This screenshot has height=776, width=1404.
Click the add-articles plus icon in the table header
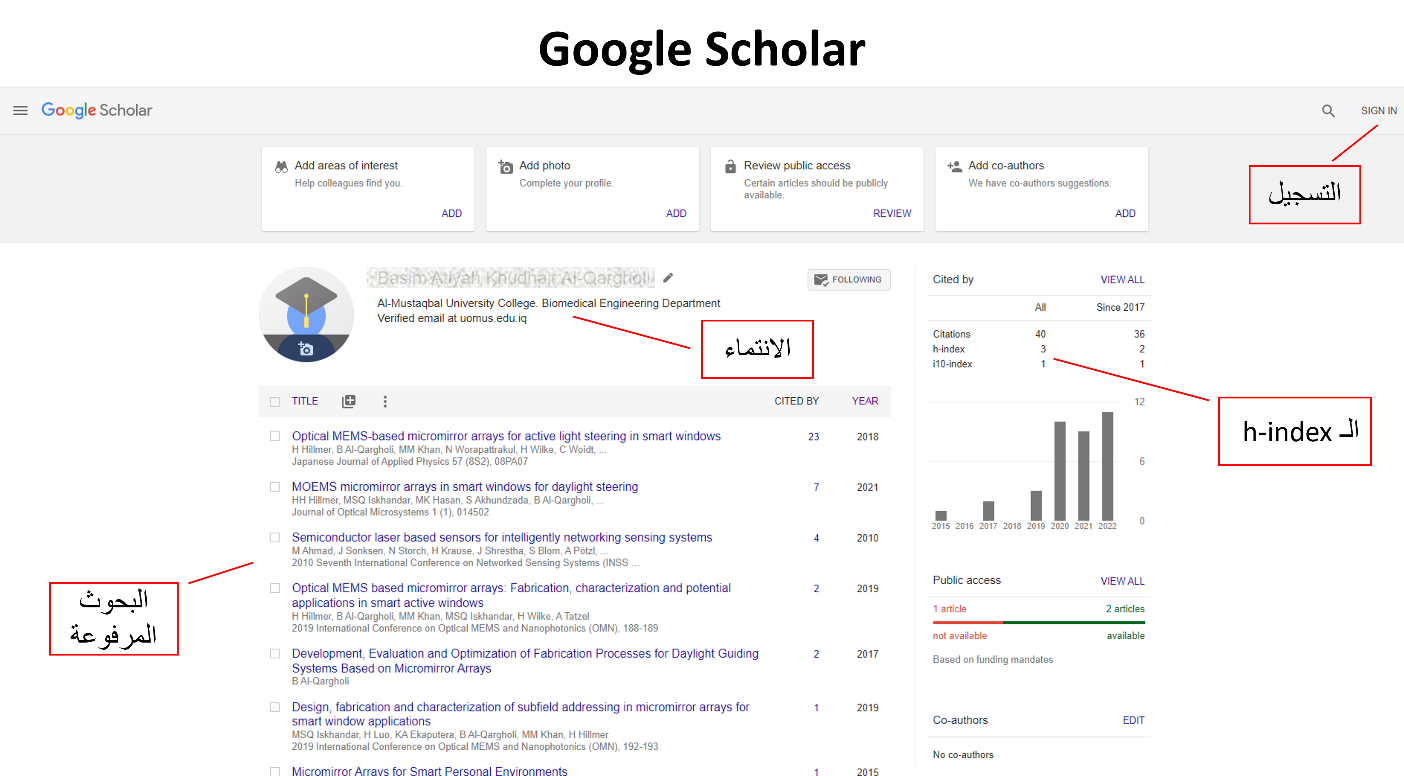tap(348, 401)
